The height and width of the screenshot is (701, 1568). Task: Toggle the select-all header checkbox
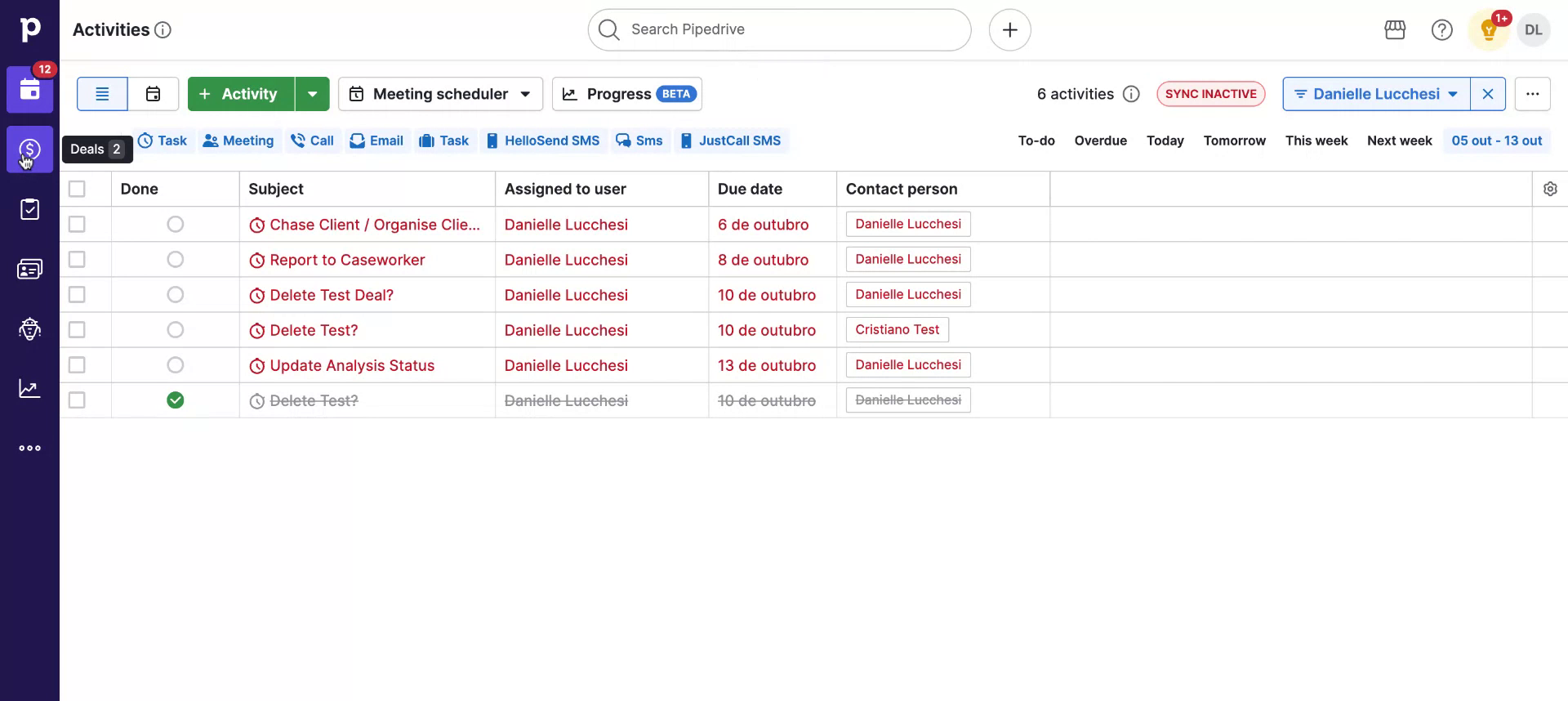pos(77,189)
